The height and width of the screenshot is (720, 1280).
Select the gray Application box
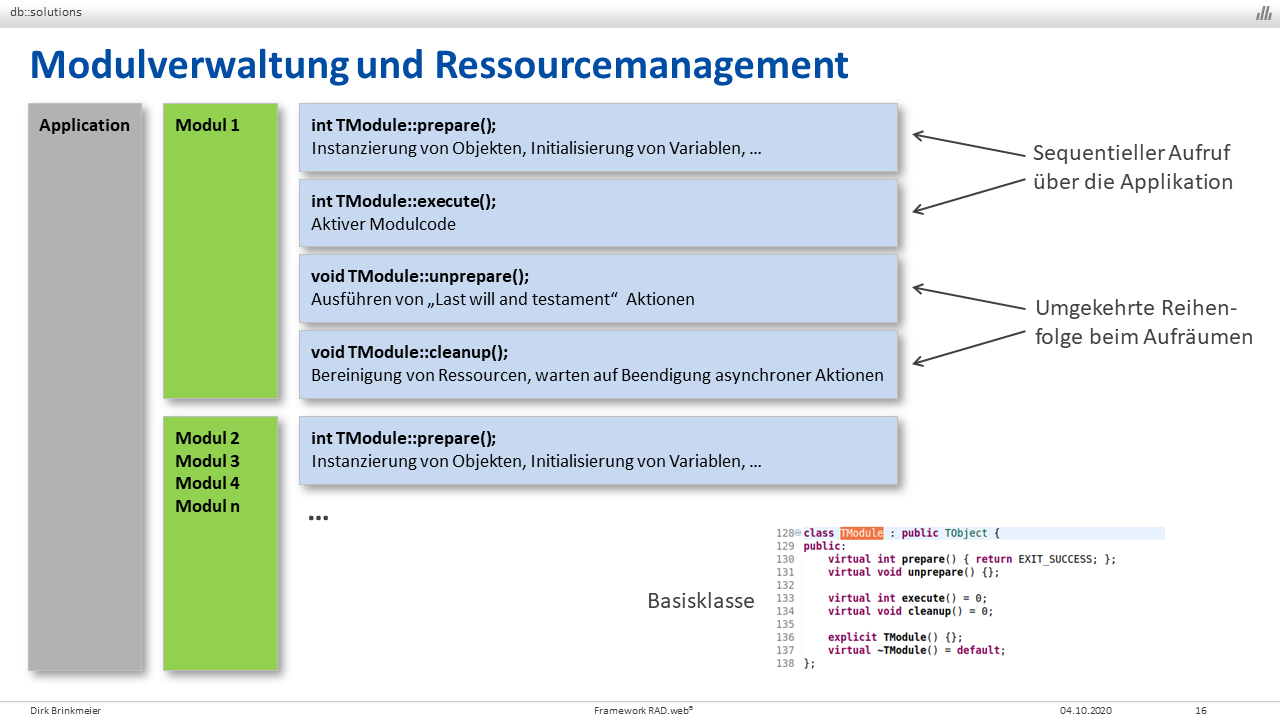[x=85, y=386]
